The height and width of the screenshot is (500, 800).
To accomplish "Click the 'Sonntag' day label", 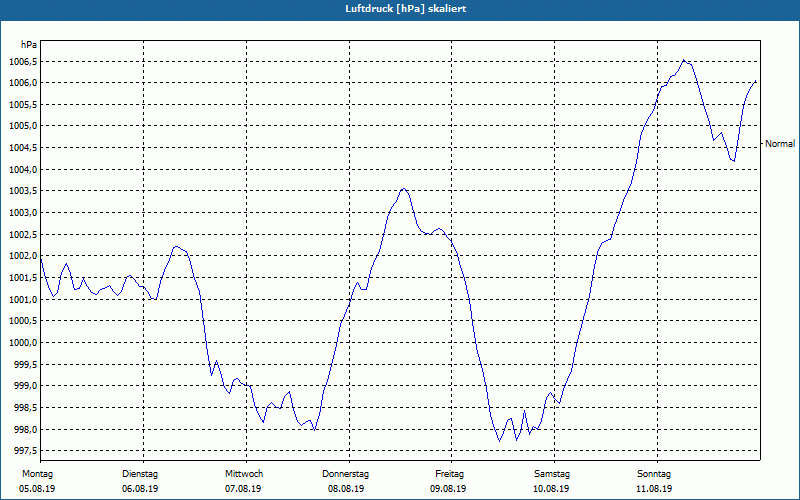I will point(654,474).
